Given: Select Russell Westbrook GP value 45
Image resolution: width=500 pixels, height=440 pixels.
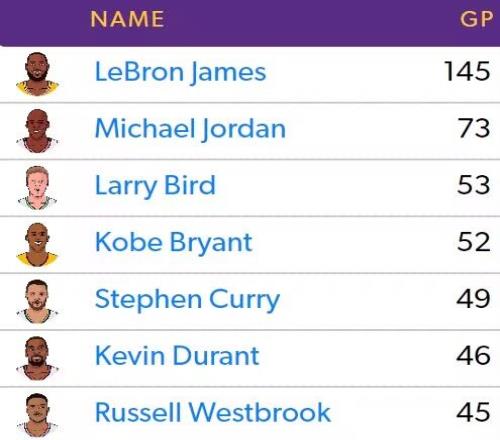Looking at the screenshot, I should coord(473,412).
